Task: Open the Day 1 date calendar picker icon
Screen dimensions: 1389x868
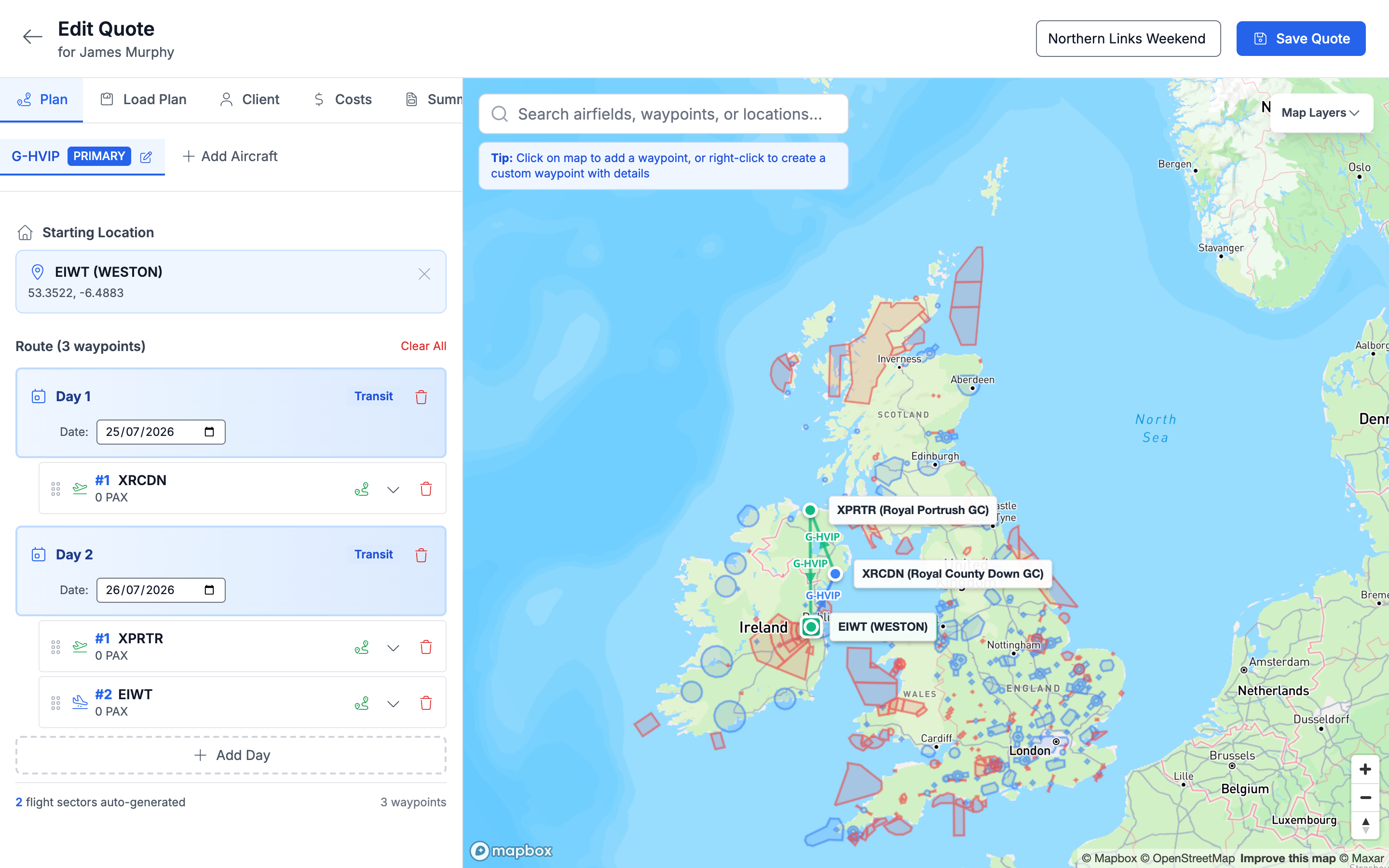Action: coord(209,432)
